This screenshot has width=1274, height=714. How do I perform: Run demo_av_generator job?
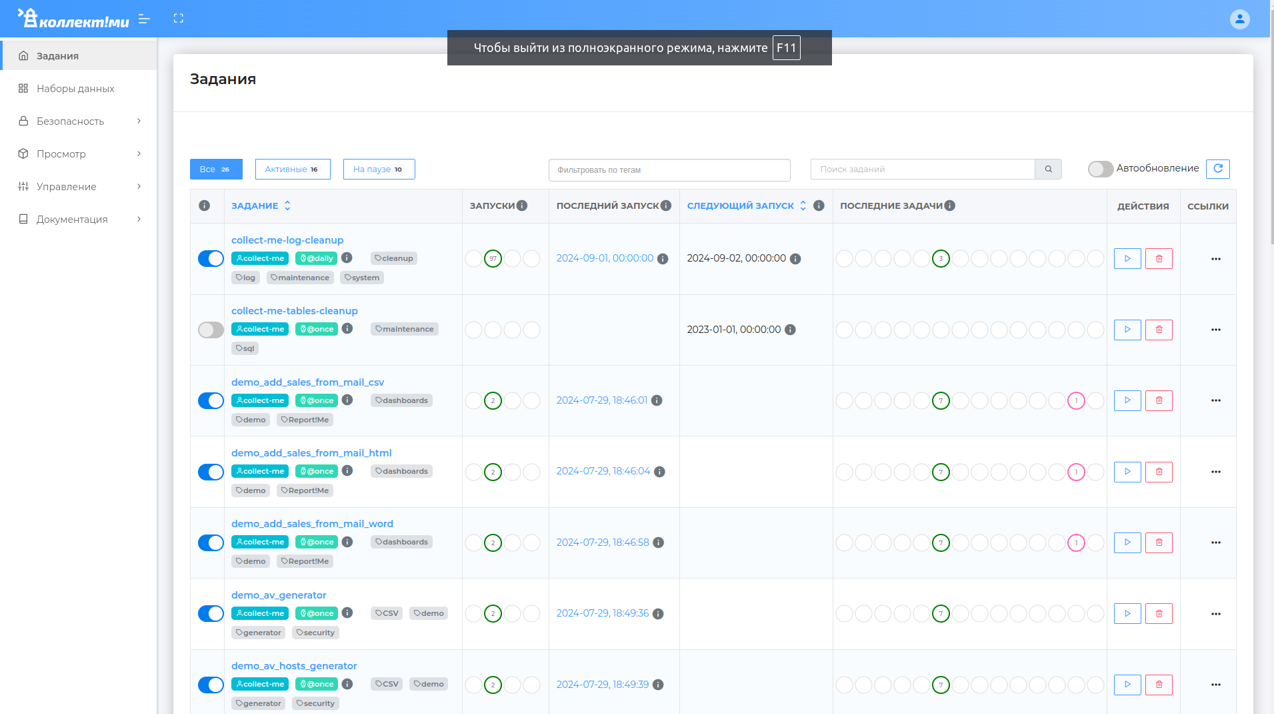1127,614
